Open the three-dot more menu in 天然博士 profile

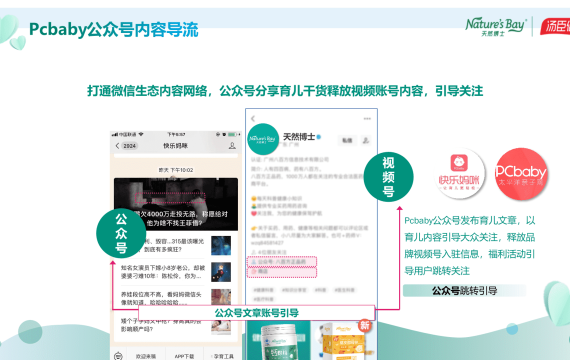click(x=367, y=119)
